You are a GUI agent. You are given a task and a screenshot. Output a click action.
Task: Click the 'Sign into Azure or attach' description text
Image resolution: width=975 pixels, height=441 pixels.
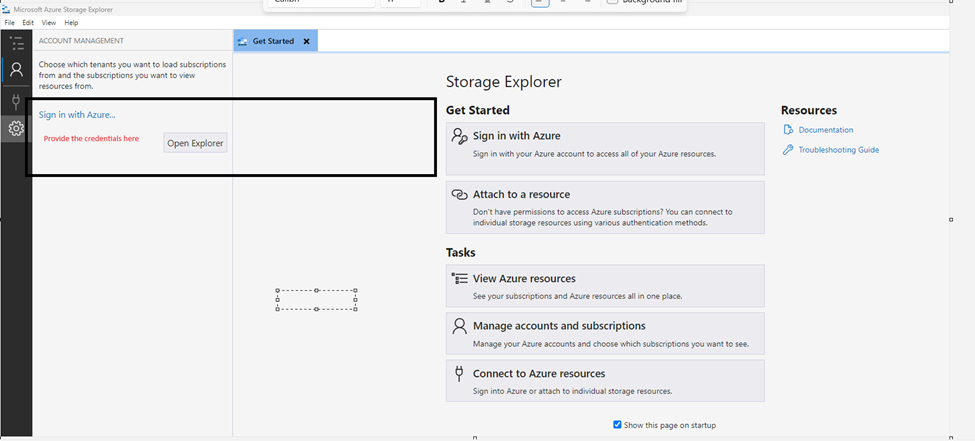(573, 391)
